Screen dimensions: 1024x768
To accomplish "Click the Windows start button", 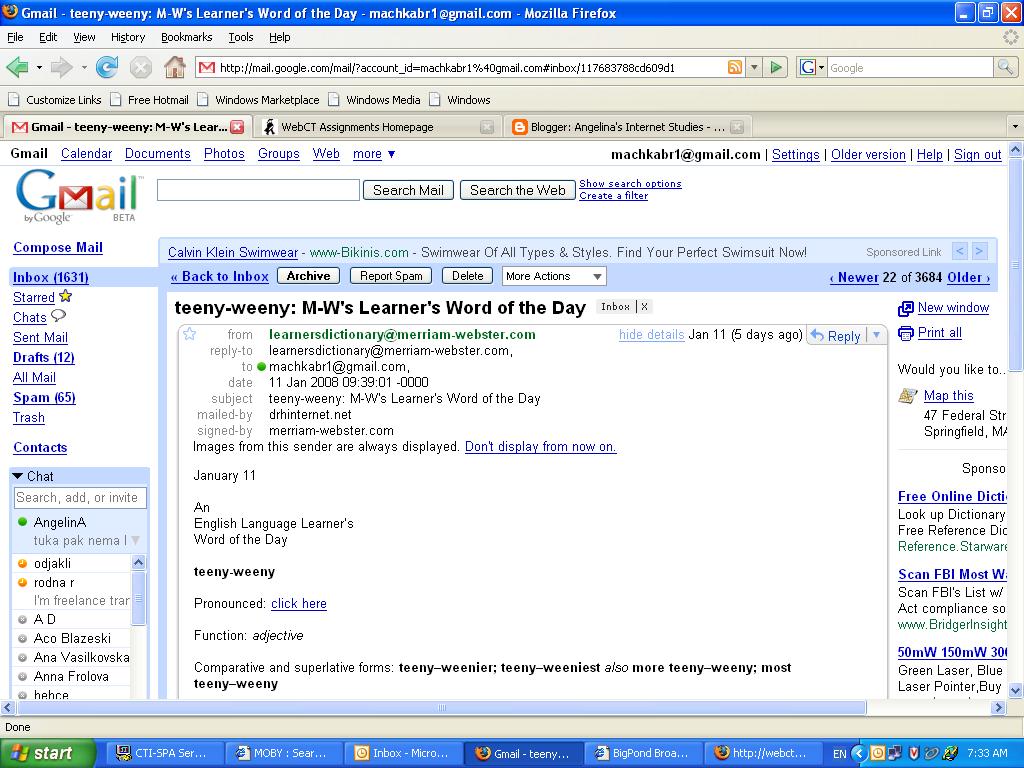I will coord(48,753).
